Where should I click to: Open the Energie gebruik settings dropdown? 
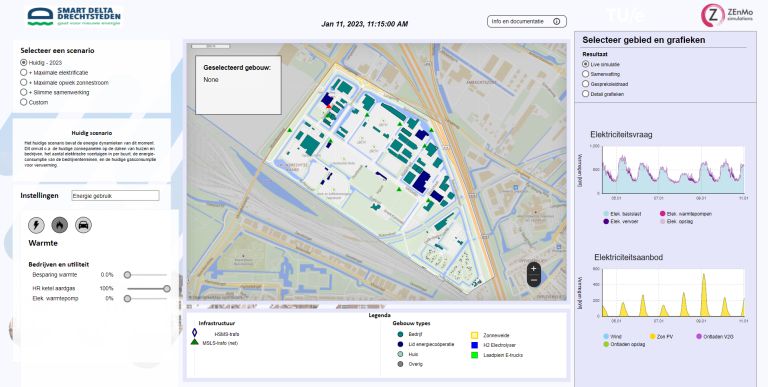(115, 195)
